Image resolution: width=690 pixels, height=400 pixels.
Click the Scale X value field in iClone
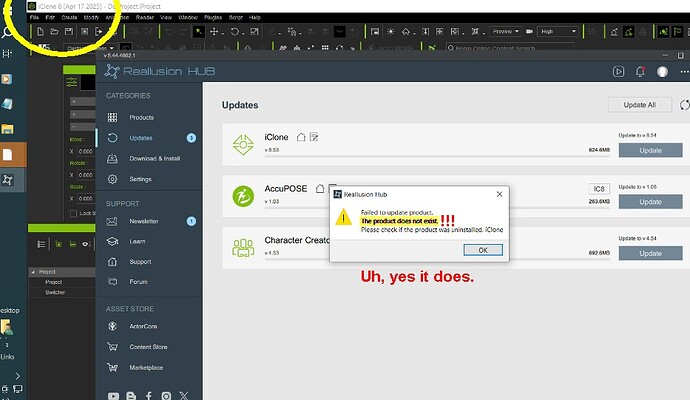coord(86,199)
